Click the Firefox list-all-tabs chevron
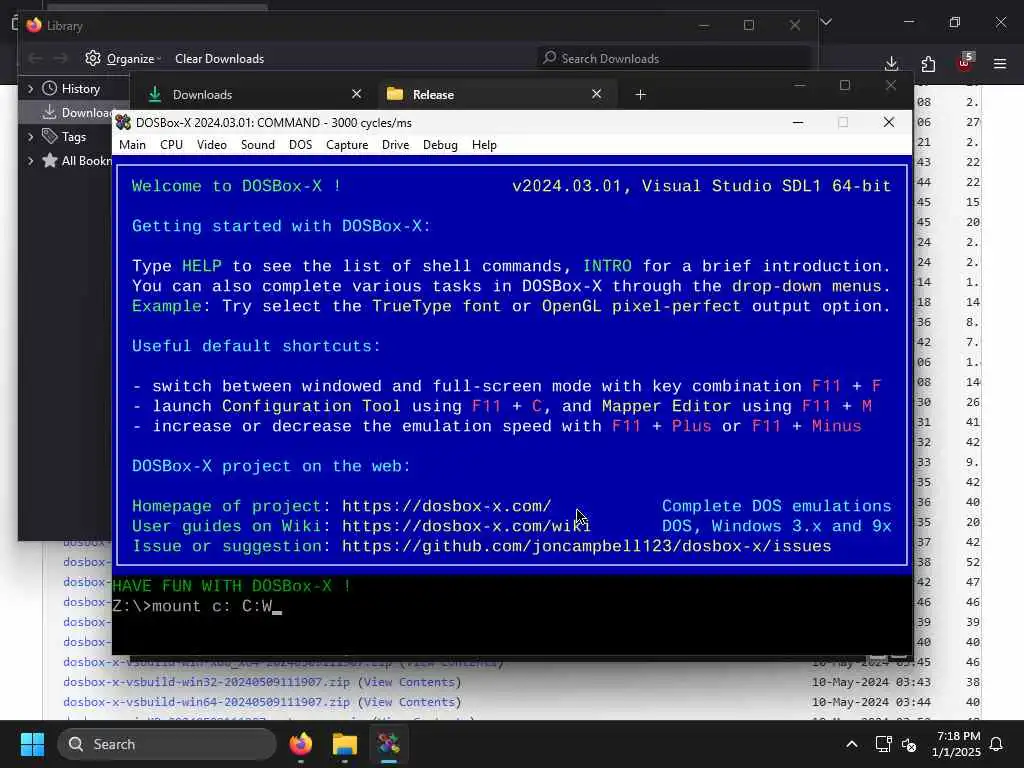 pos(826,22)
